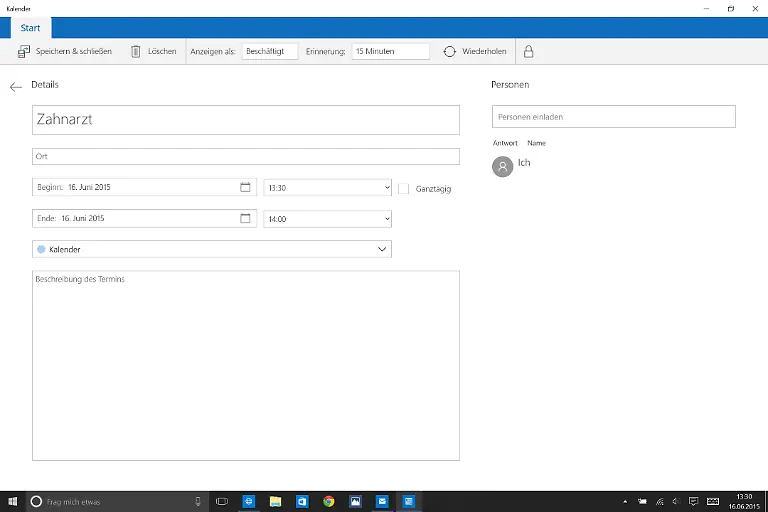Click the Löschen button
The image size is (768, 512).
click(x=153, y=51)
